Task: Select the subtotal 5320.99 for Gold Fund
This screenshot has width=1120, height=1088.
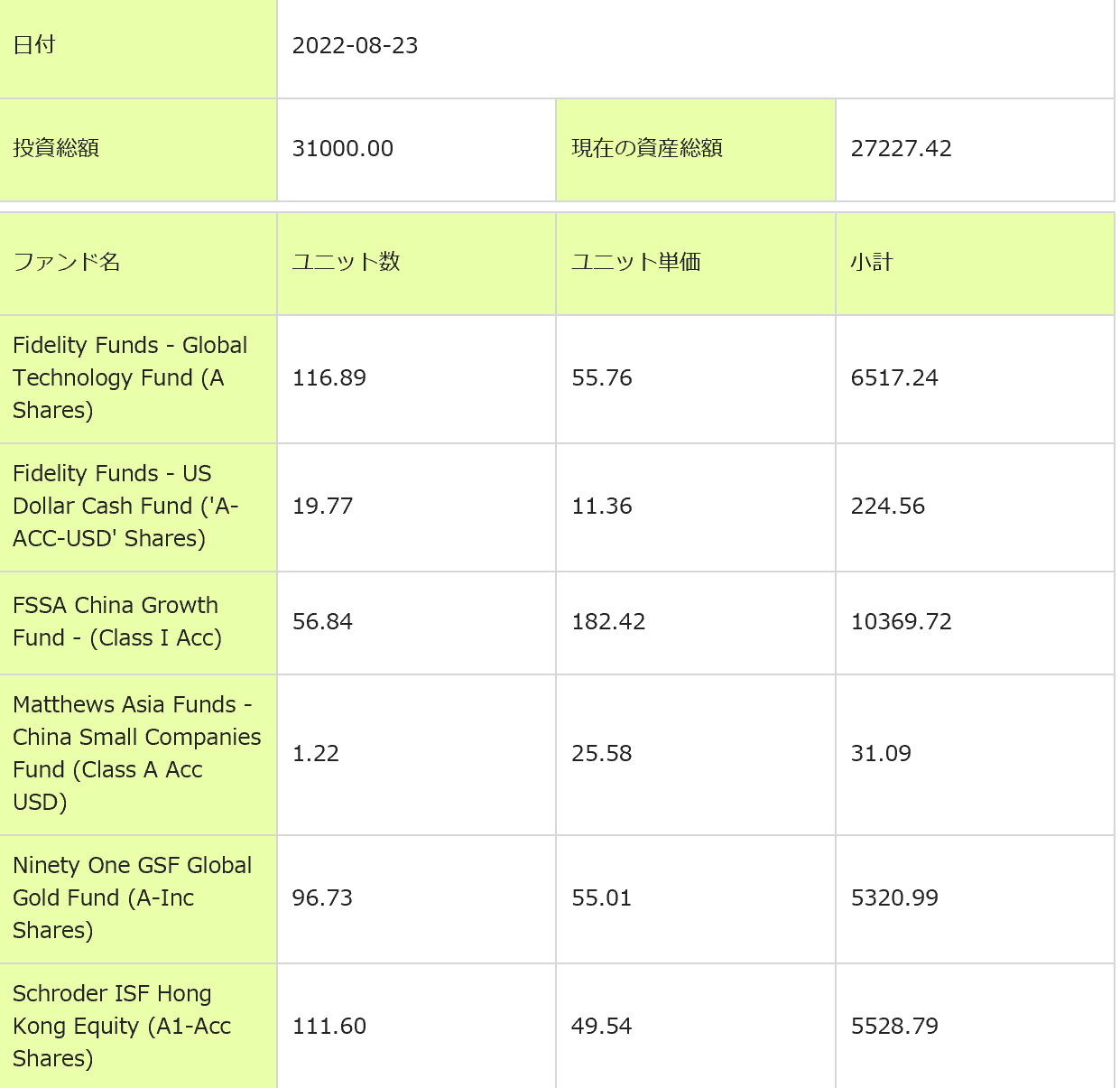Action: point(894,898)
